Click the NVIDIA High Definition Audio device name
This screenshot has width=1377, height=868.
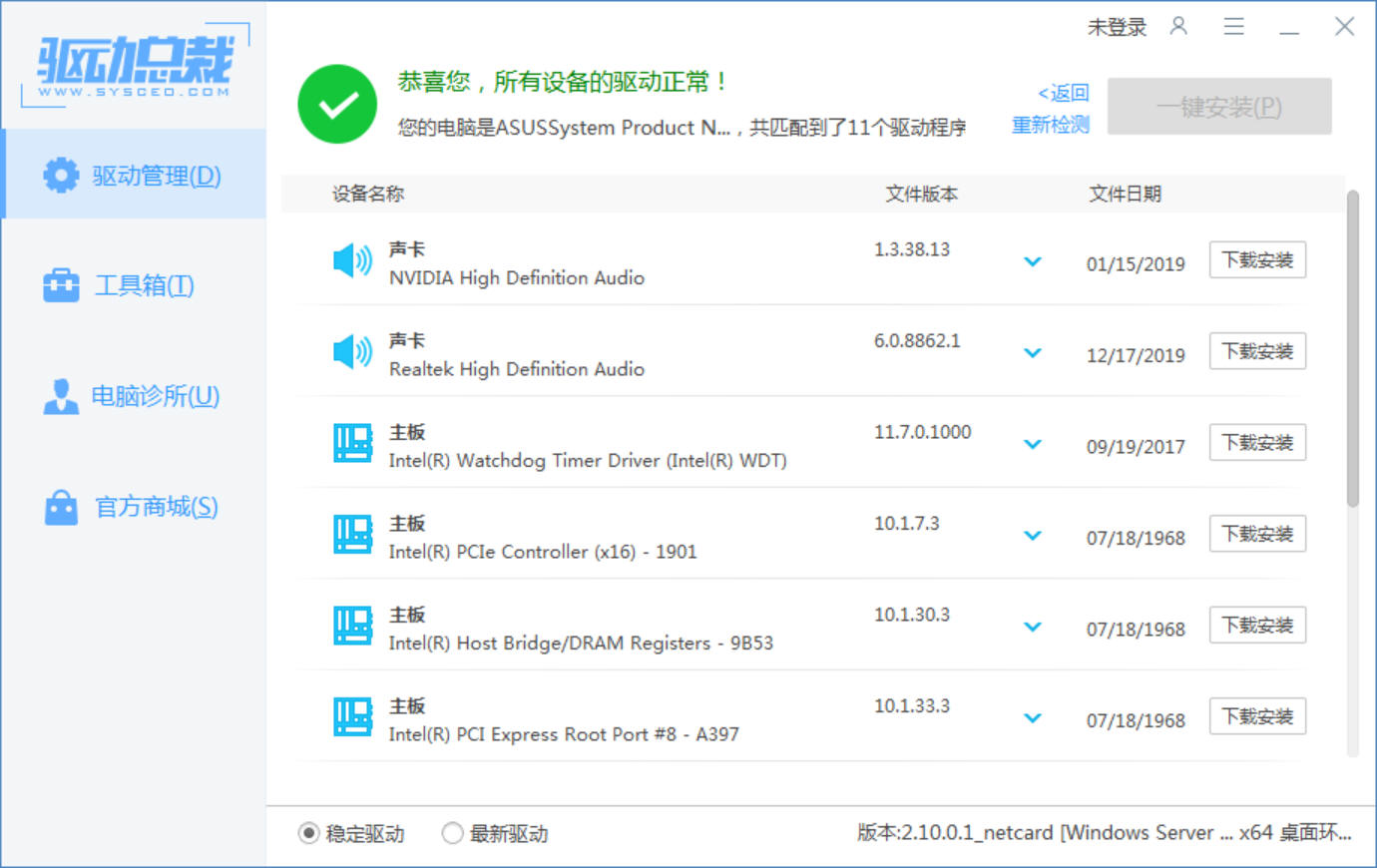point(517,278)
